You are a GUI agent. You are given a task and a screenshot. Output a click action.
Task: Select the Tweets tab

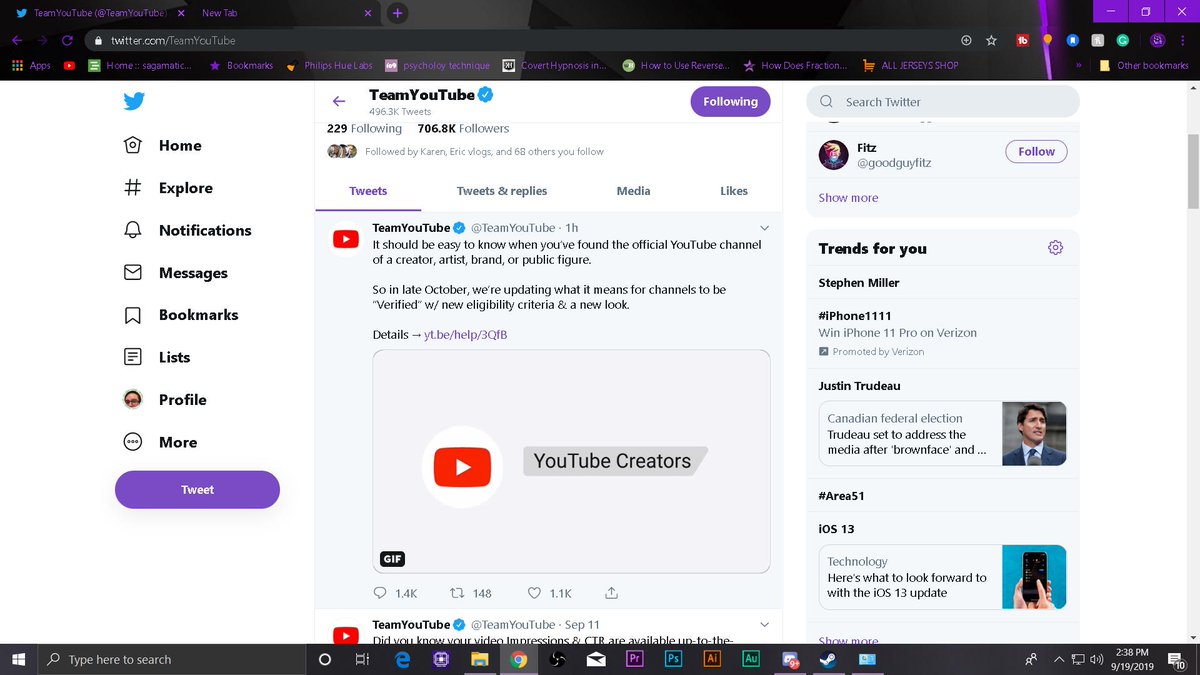click(368, 190)
